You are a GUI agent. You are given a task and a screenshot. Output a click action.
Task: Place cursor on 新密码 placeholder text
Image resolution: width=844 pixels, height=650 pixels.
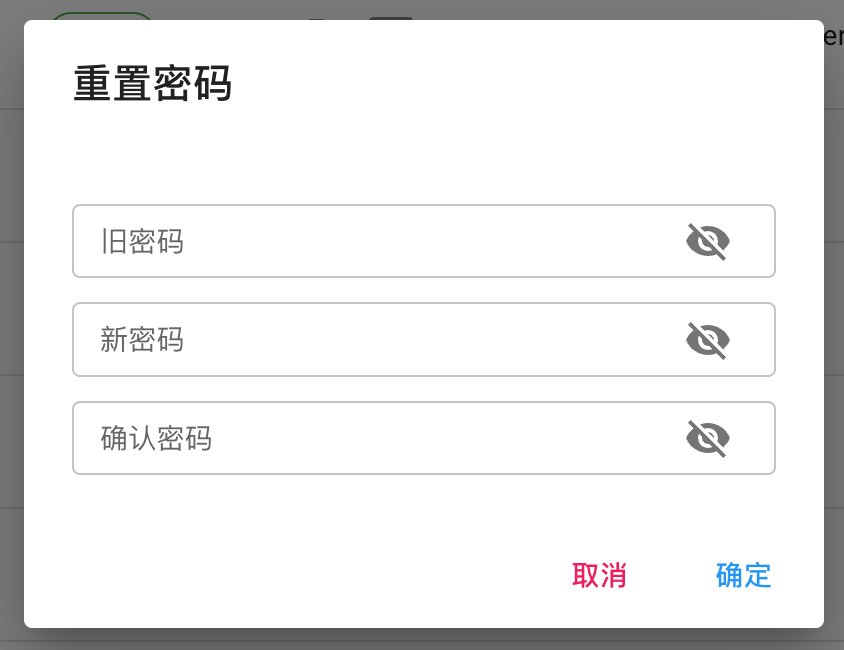point(142,340)
